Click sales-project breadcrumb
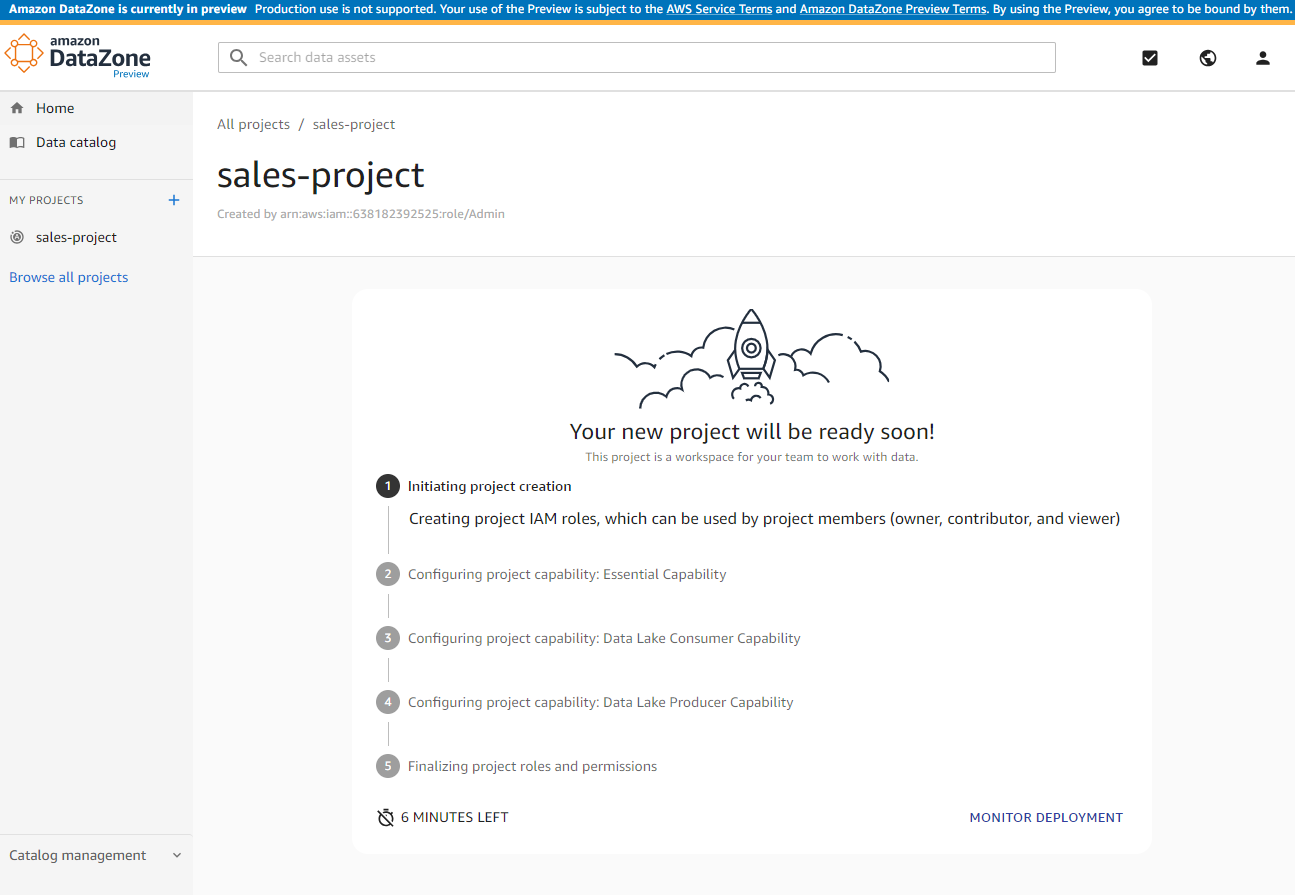This screenshot has height=895, width=1295. coord(354,124)
